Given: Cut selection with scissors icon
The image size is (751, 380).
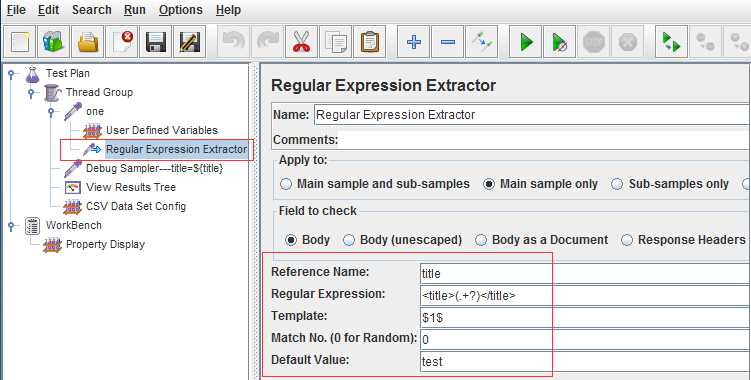Looking at the screenshot, I should tap(301, 42).
